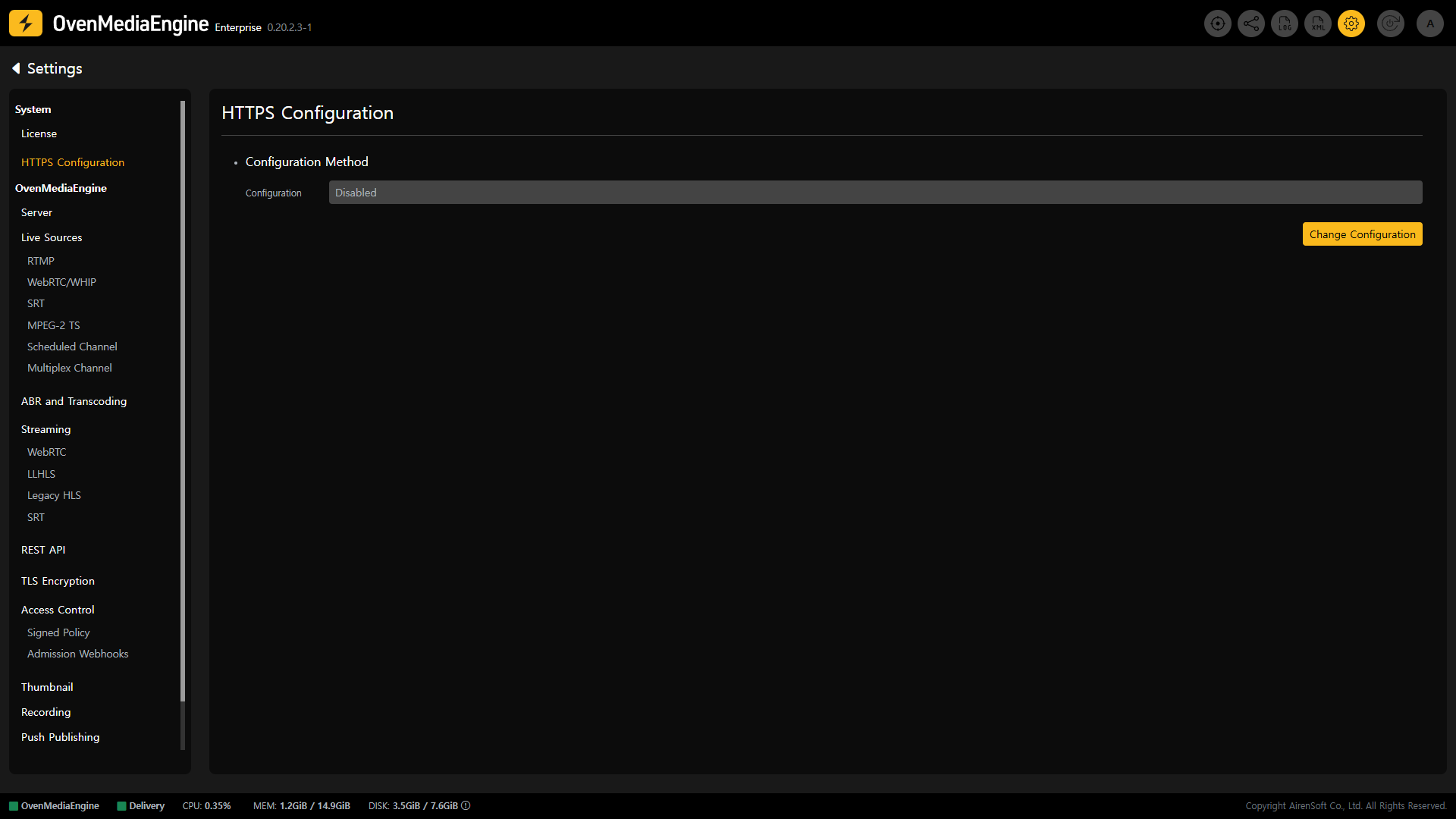Screen dimensions: 1456x819
Task: Select Admission Webhooks under Access Control
Action: pos(77,654)
